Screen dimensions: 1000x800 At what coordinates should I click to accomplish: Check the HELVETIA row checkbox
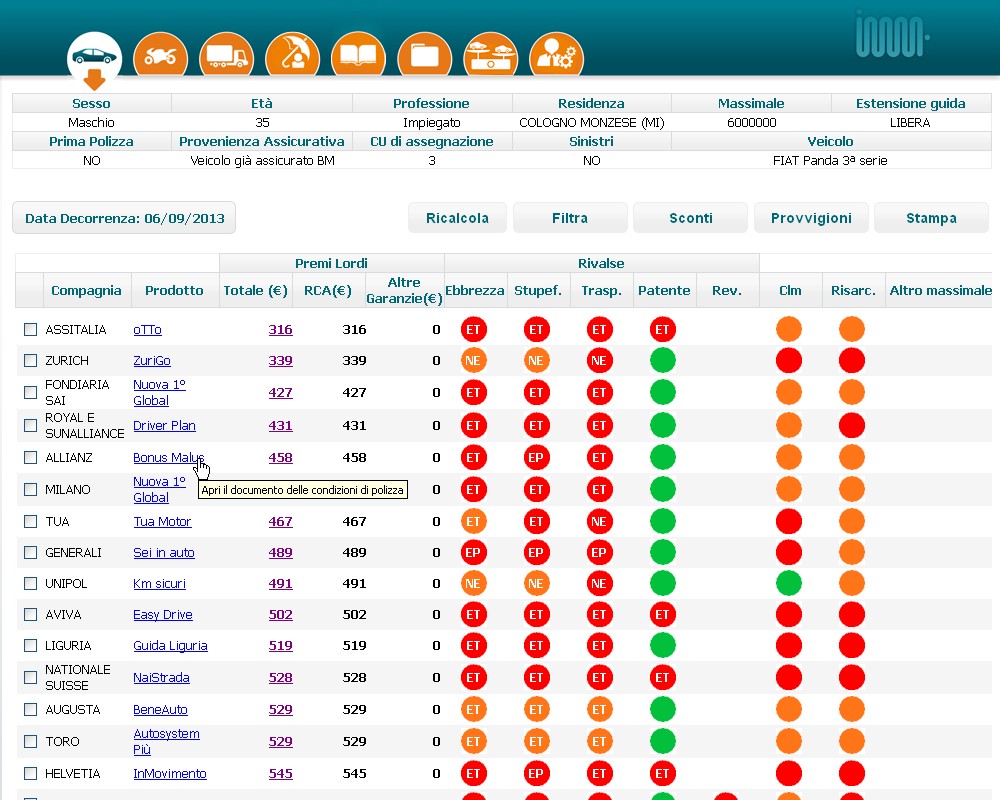coord(31,773)
